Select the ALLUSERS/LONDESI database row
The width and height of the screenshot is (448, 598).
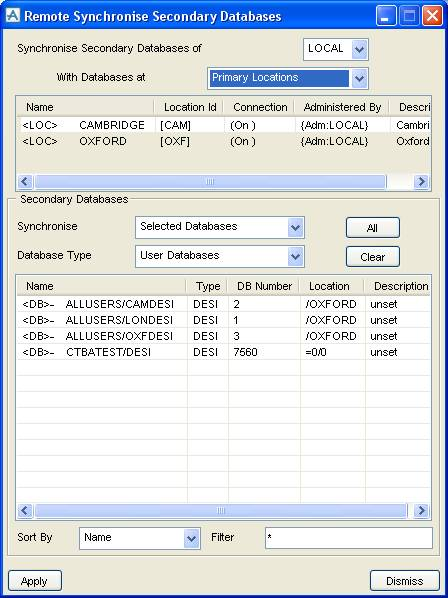click(223, 320)
